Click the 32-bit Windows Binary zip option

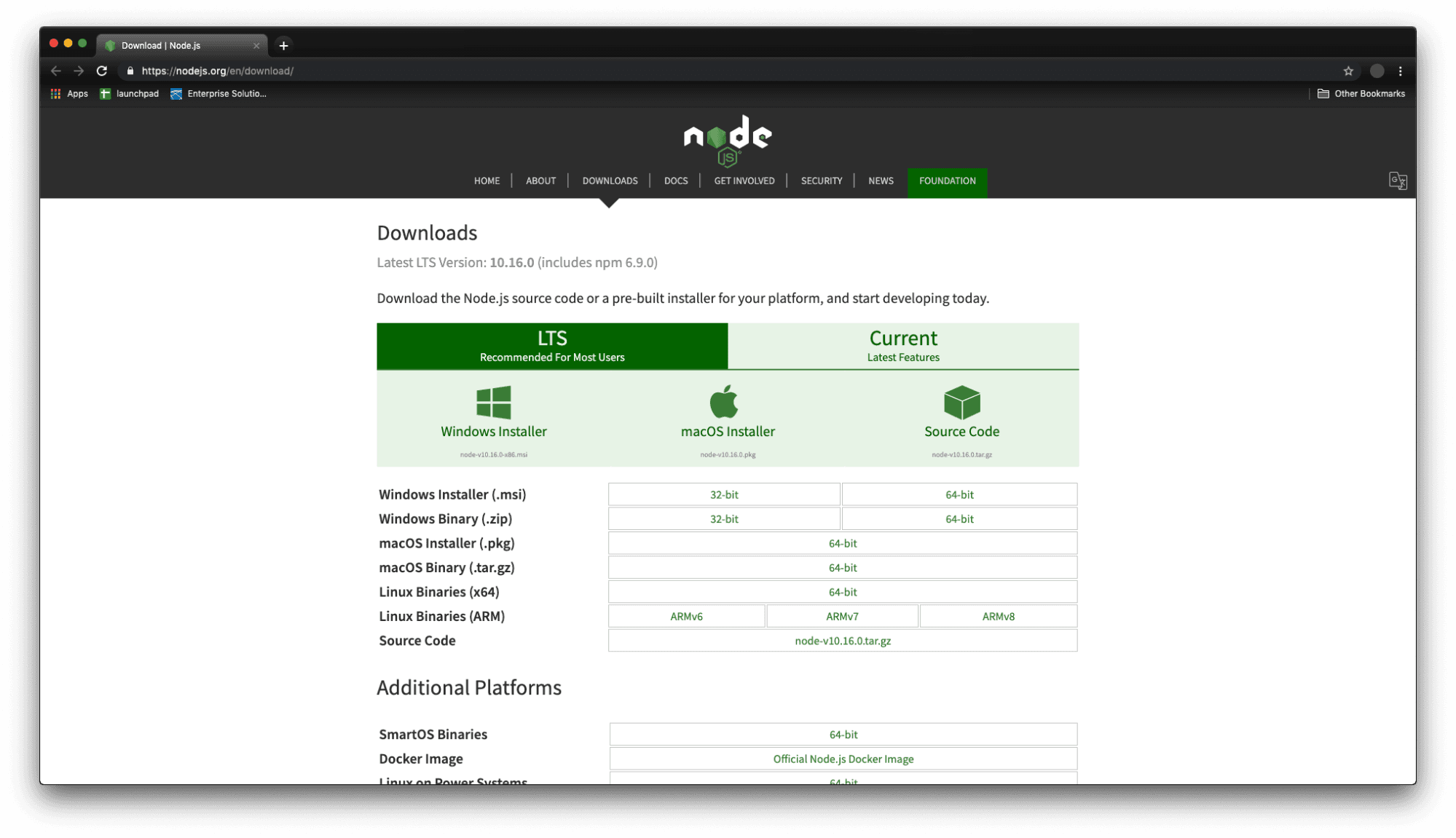point(723,518)
